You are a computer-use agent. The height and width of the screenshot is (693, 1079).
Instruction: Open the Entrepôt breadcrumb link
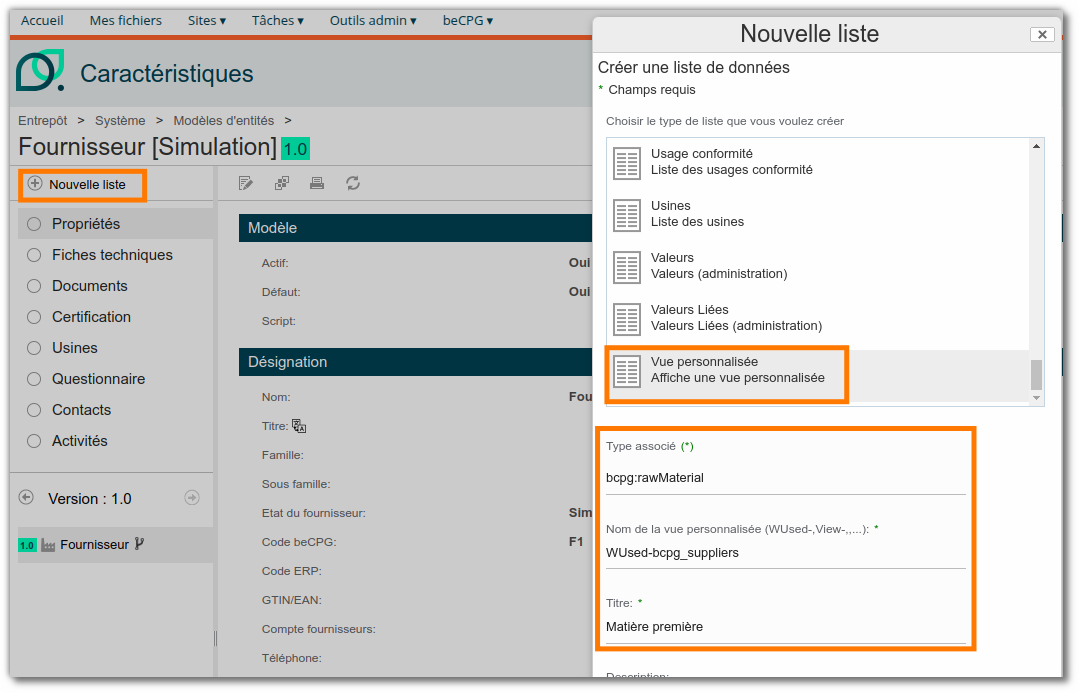click(43, 120)
